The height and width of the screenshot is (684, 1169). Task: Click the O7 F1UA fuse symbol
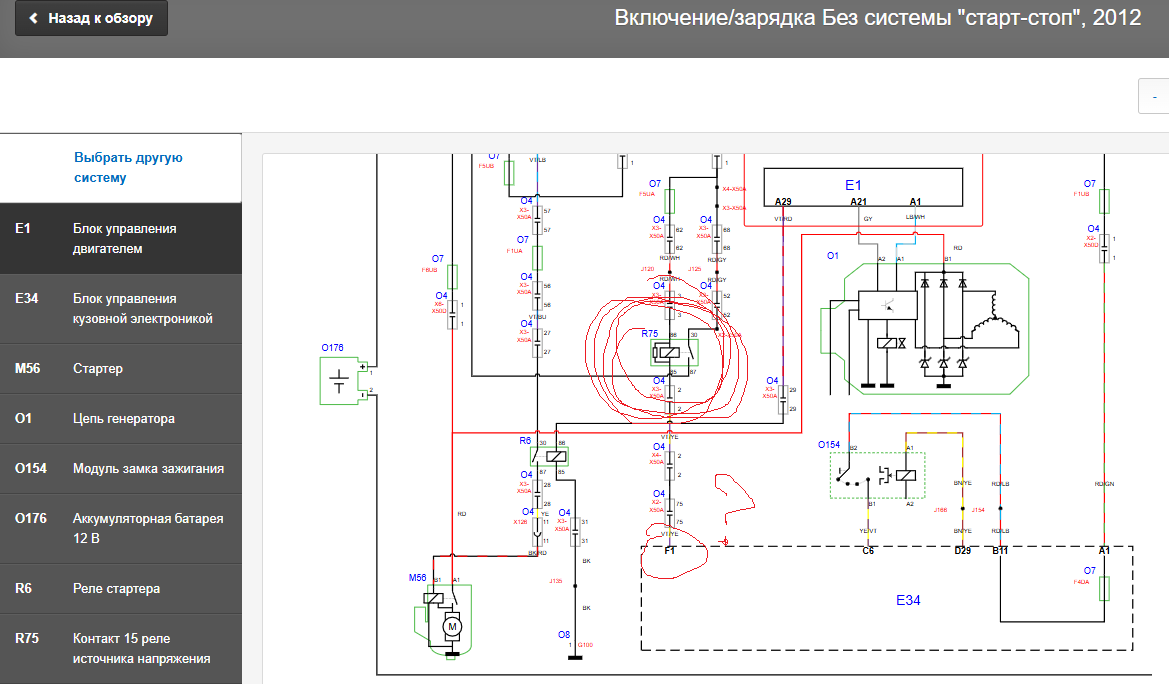538,257
